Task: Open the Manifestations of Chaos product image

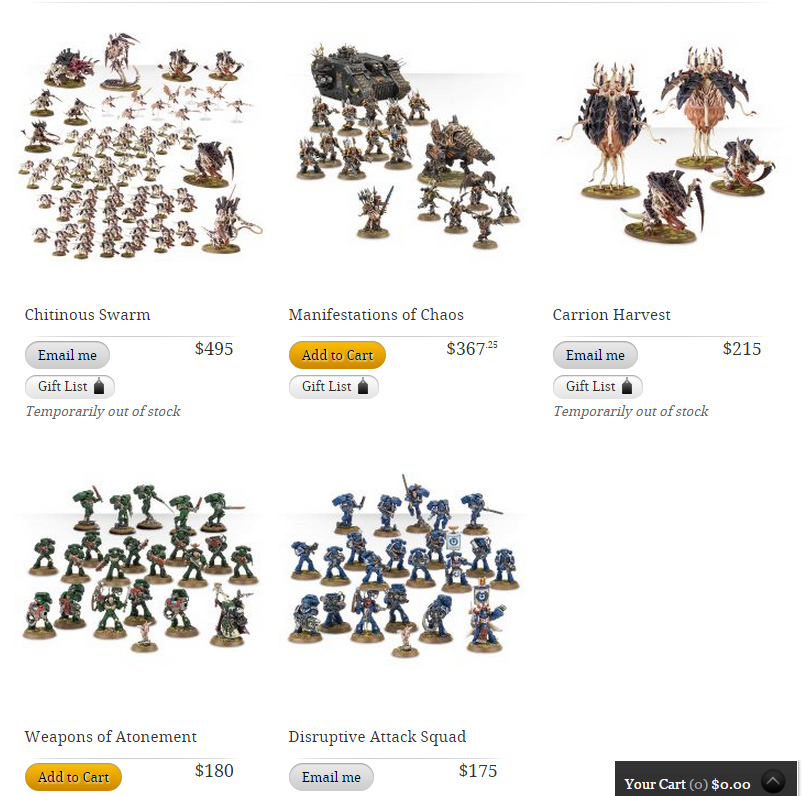Action: [x=408, y=145]
